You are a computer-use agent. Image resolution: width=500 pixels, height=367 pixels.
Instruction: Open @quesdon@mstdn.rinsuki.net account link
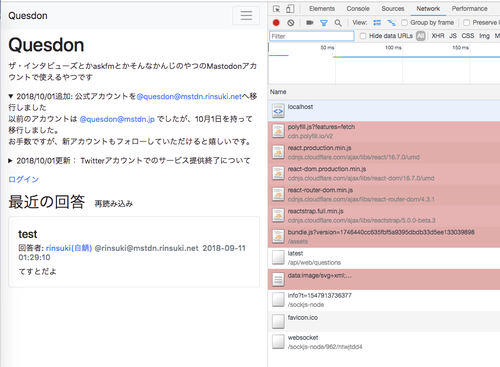pos(189,97)
